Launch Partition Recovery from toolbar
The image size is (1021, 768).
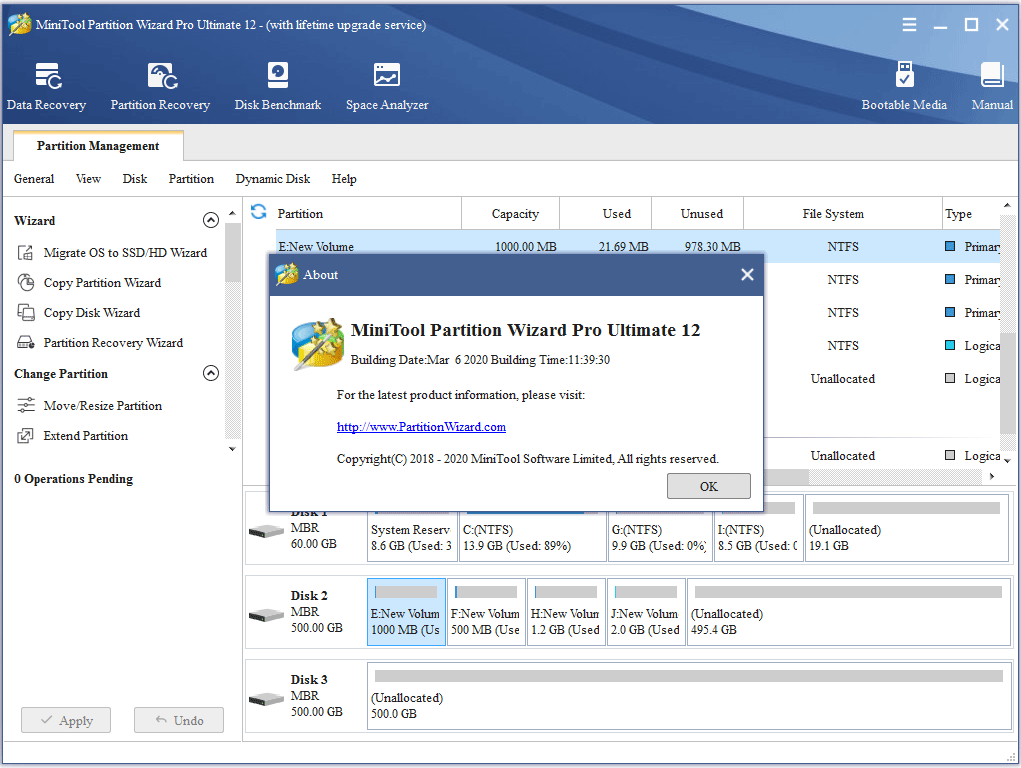point(160,87)
